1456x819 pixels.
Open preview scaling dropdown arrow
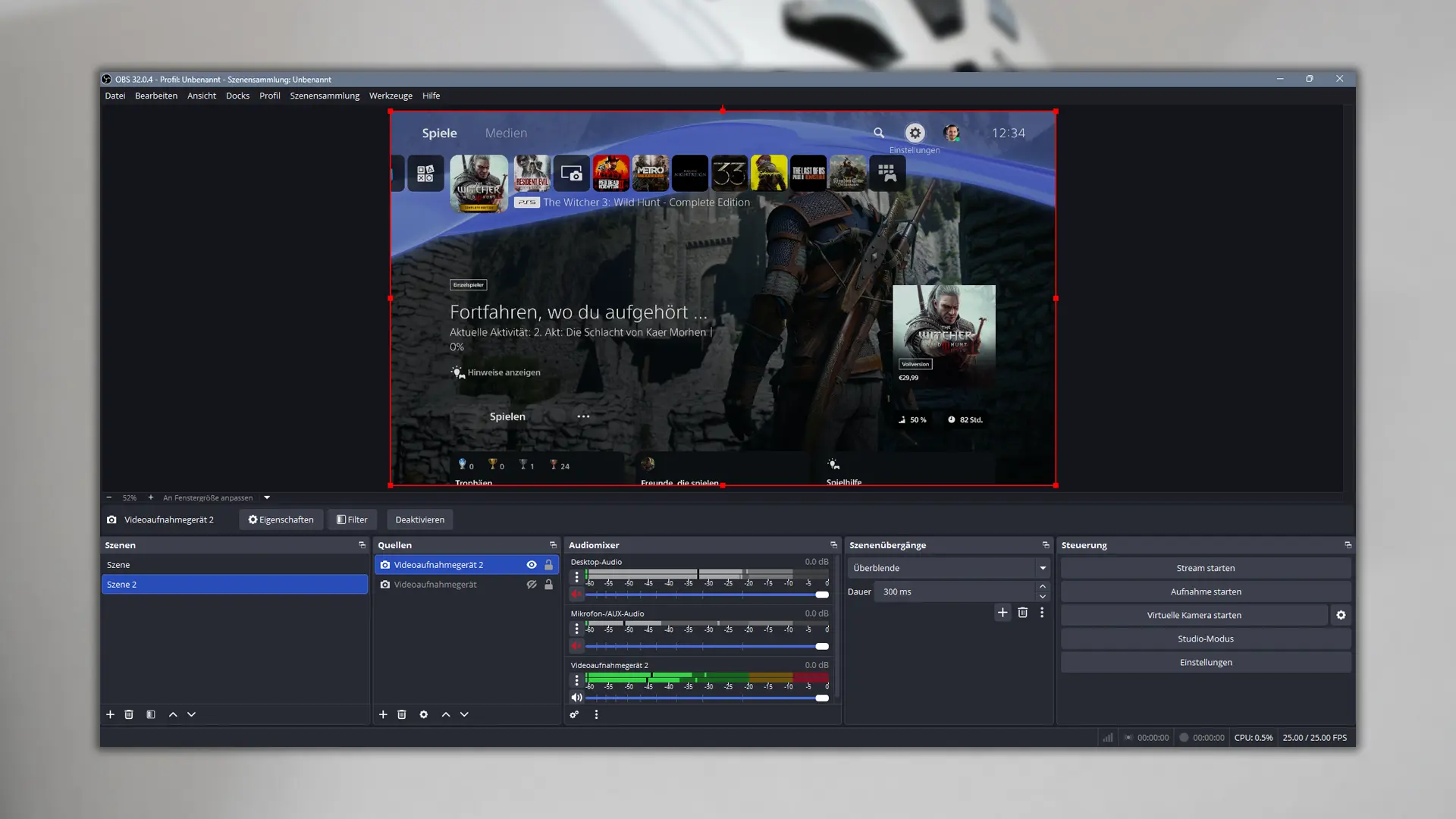[x=267, y=497]
